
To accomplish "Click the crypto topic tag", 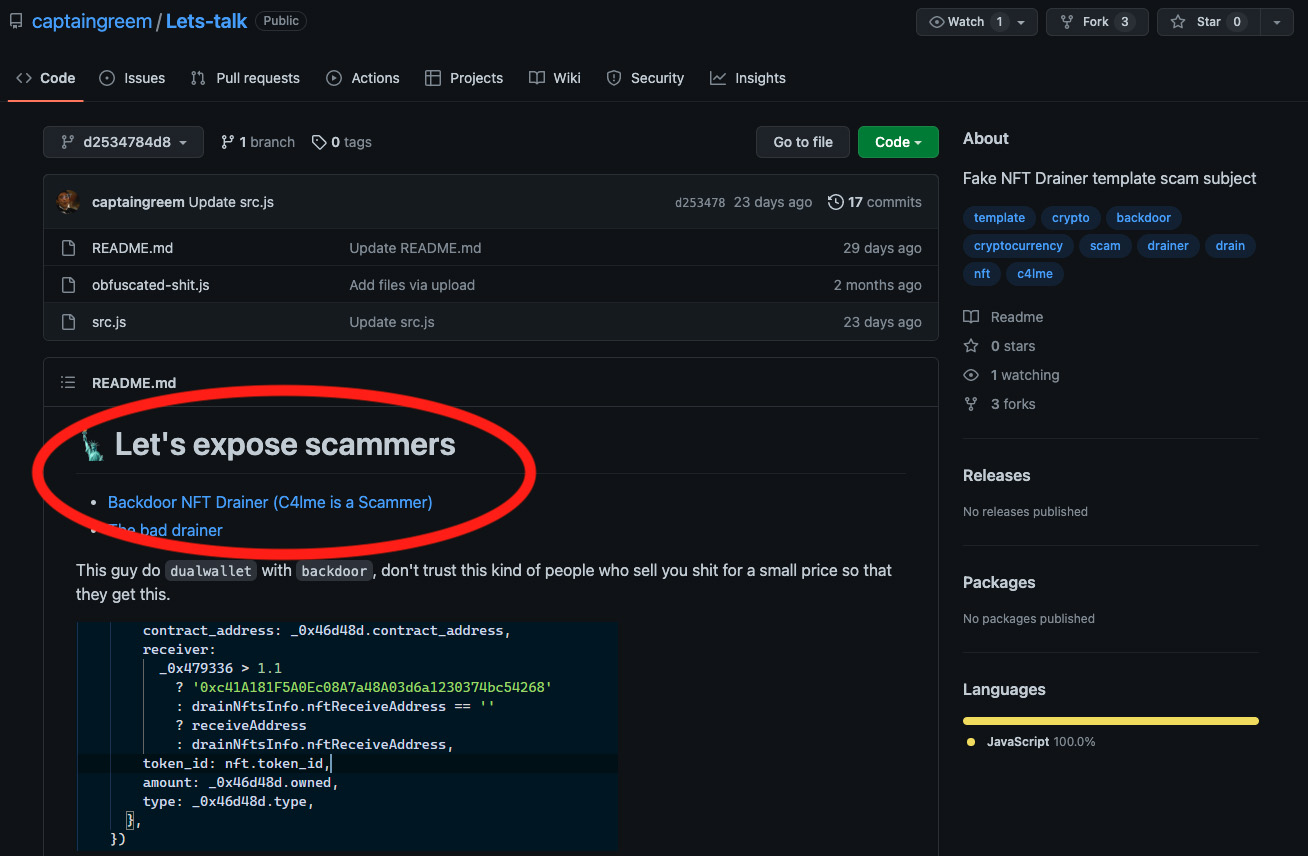I will 1071,217.
